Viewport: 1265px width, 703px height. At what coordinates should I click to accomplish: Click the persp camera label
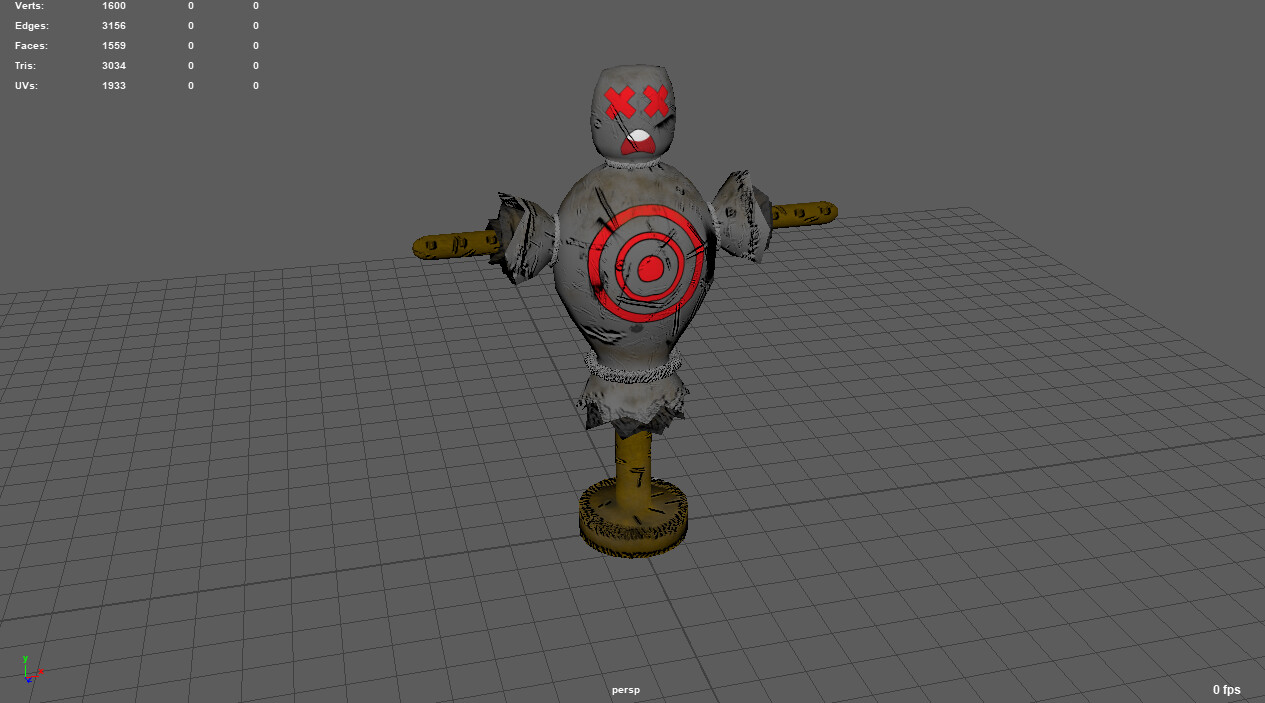625,689
